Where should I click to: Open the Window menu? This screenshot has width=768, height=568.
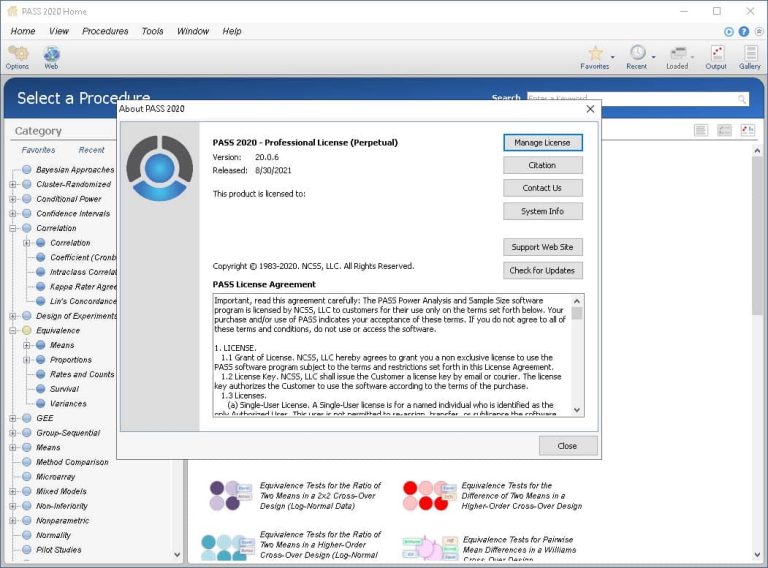pyautogui.click(x=193, y=31)
